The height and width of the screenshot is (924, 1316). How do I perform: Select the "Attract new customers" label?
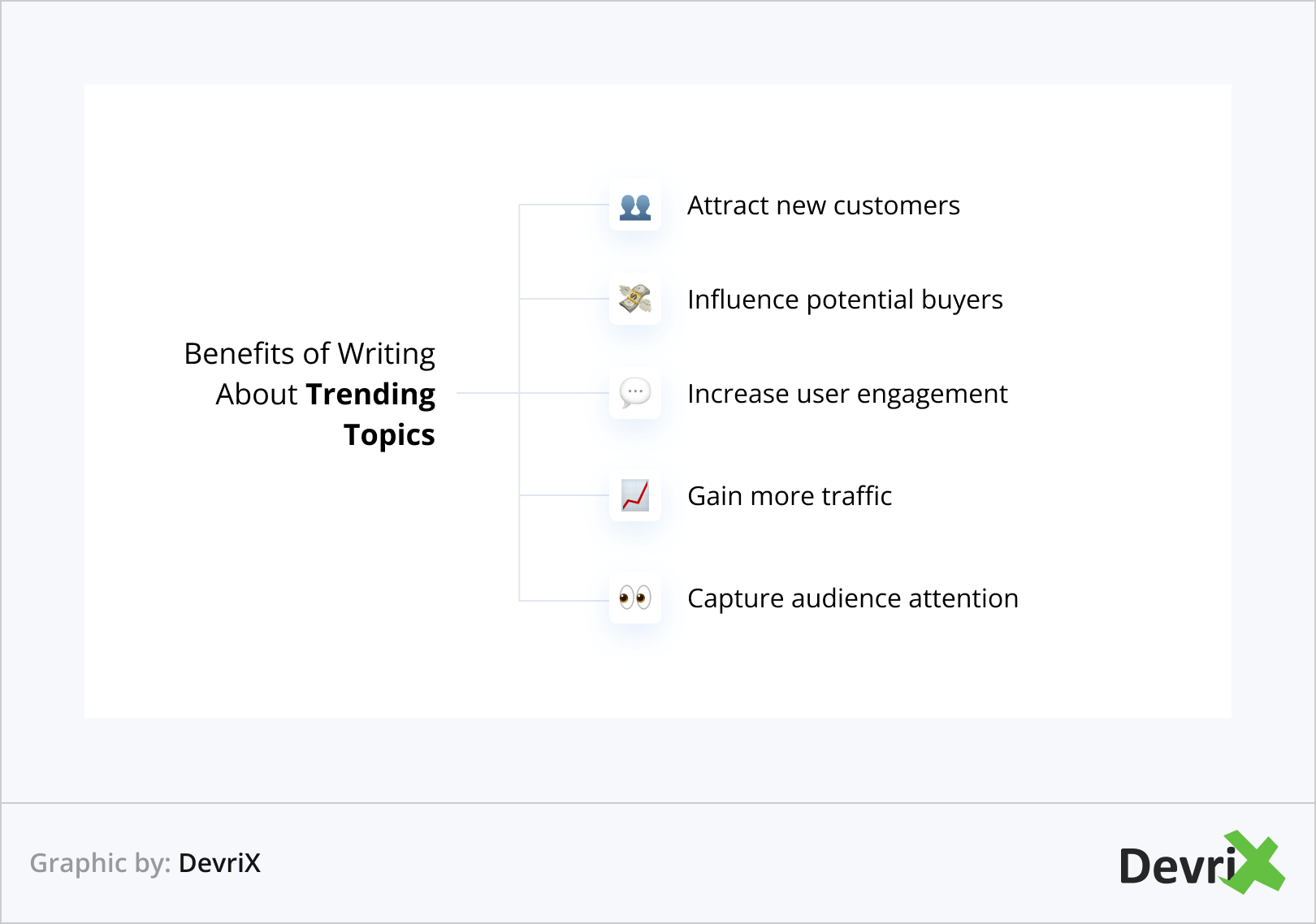823,206
